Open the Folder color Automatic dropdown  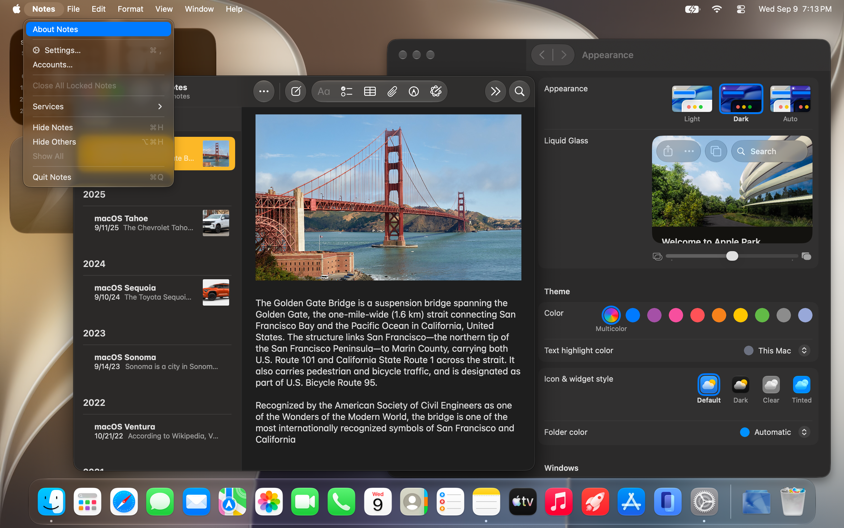(774, 432)
